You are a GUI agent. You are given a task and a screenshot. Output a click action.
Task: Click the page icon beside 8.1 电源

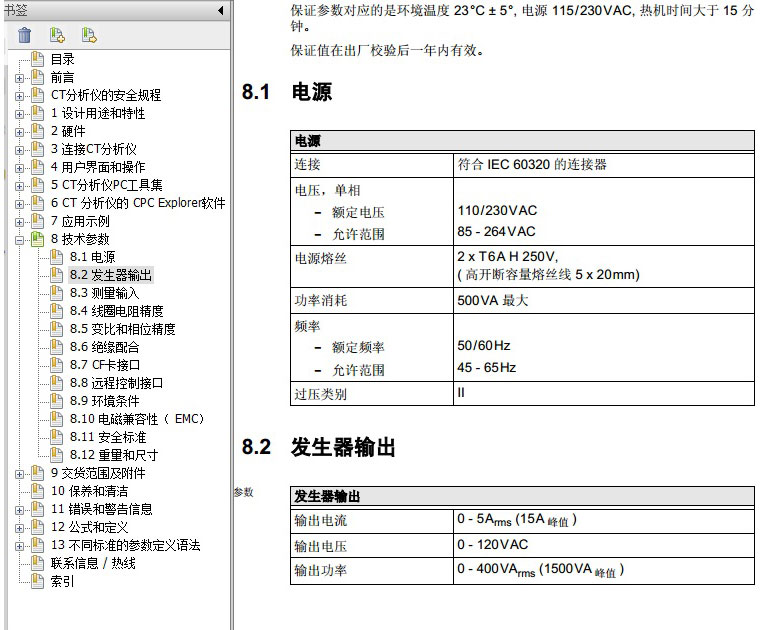click(x=57, y=257)
